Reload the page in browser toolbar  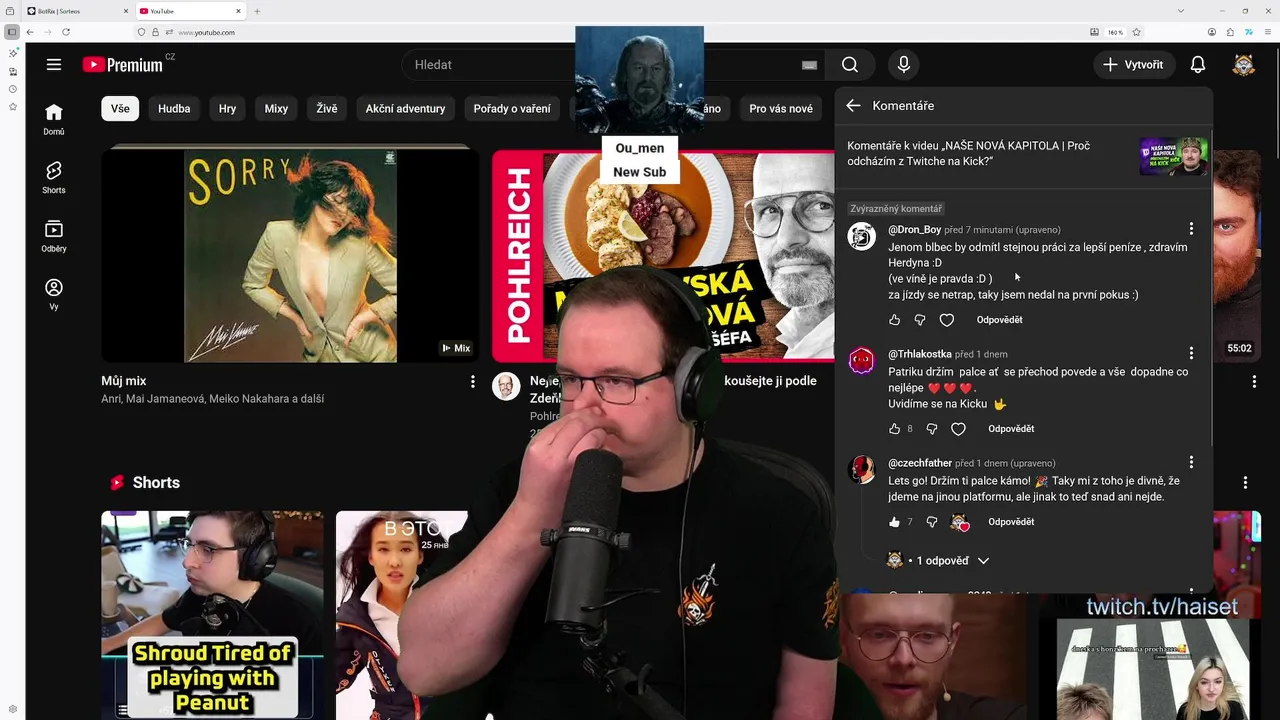coord(66,32)
